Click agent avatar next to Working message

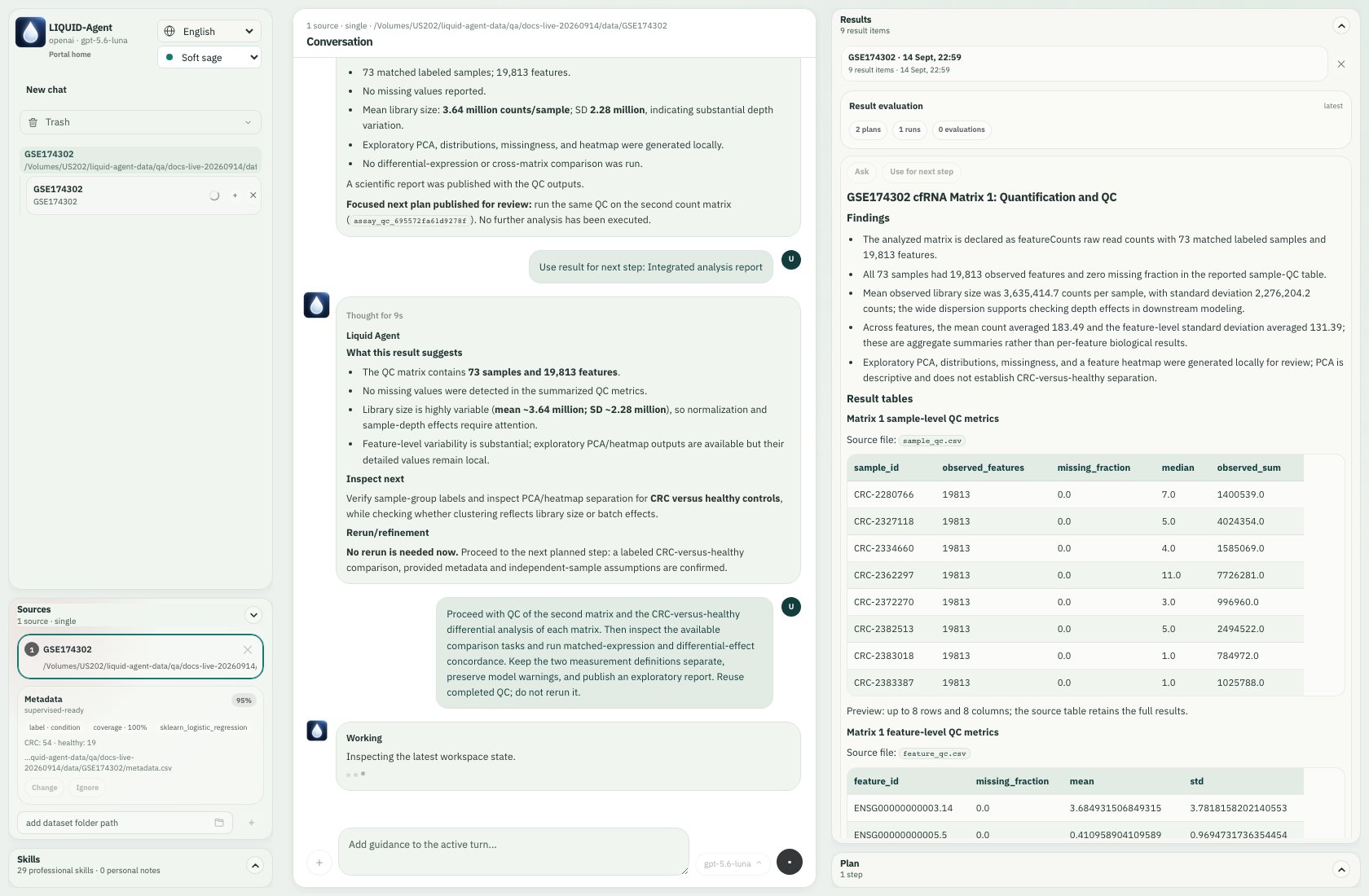[x=317, y=731]
